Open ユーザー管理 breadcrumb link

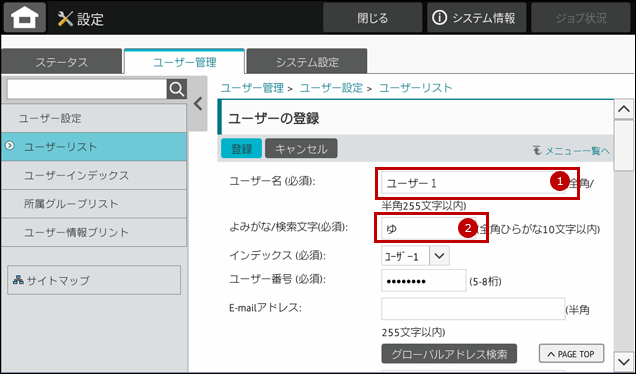tap(252, 88)
